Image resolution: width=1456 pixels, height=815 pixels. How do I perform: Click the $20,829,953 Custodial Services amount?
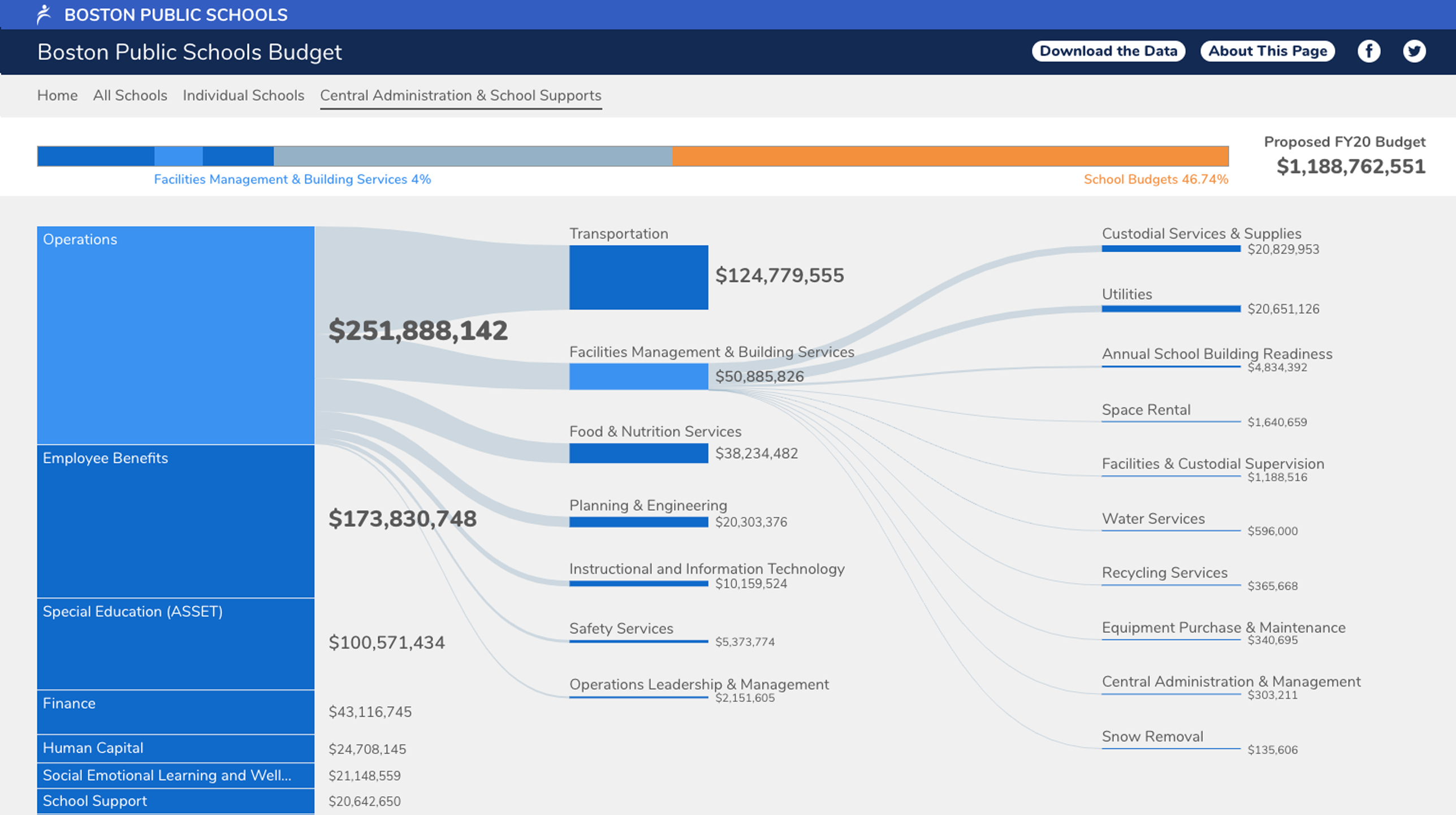[x=1283, y=249]
